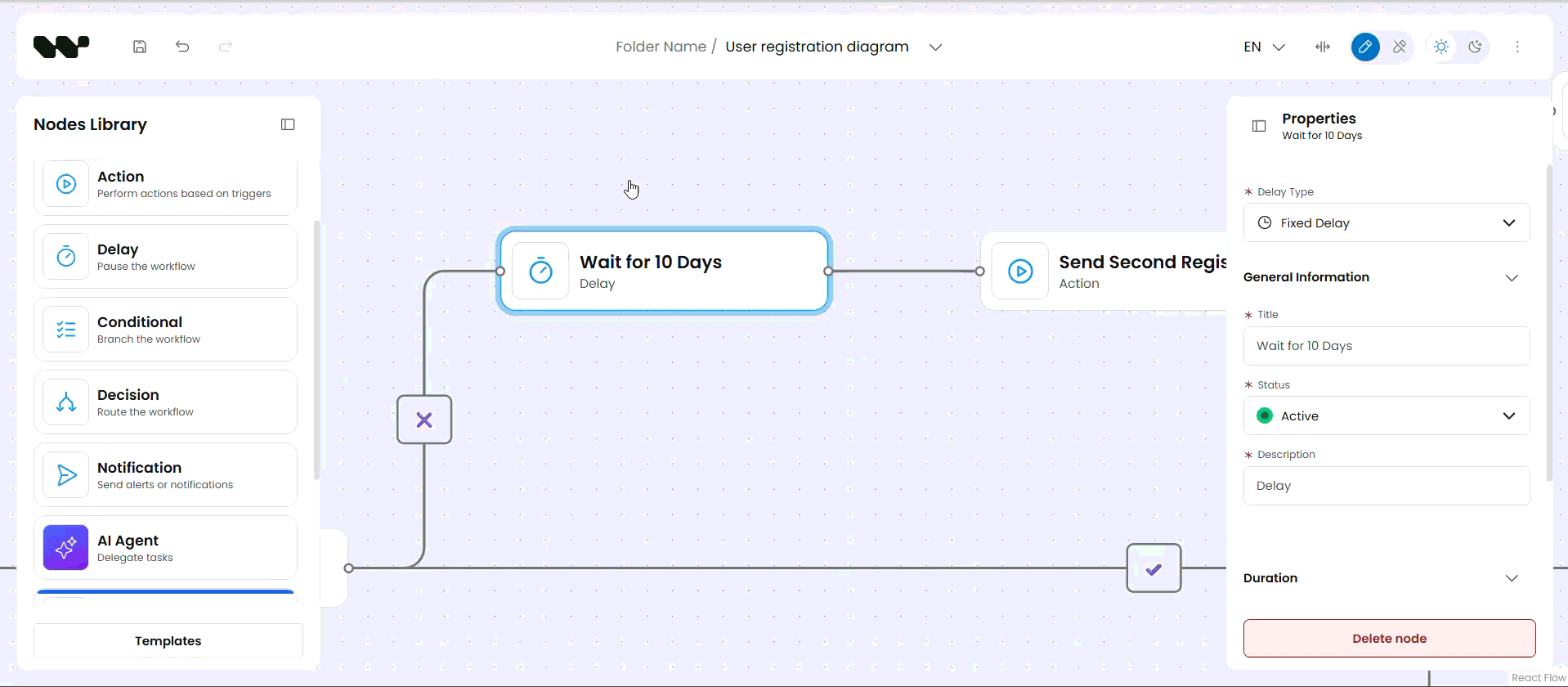1568x687 pixels.
Task: Click the layout split icon in header
Action: click(1323, 47)
